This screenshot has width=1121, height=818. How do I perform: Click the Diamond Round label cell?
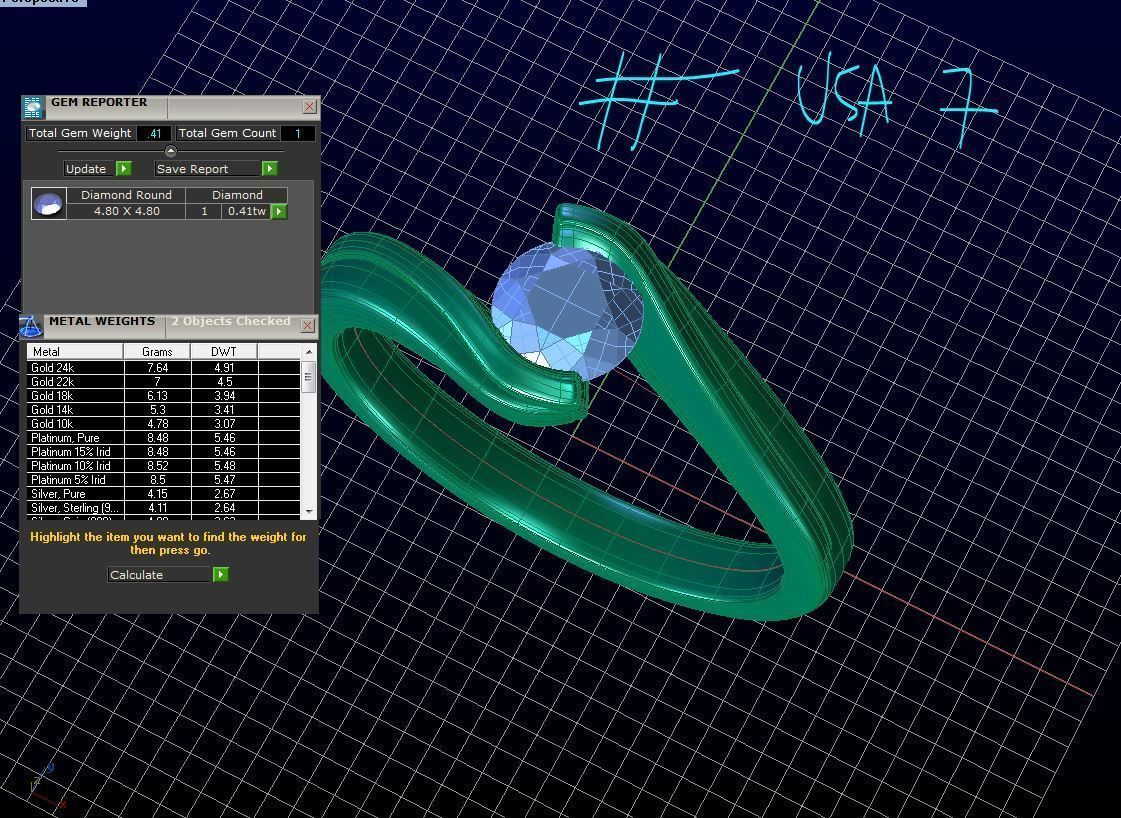126,195
